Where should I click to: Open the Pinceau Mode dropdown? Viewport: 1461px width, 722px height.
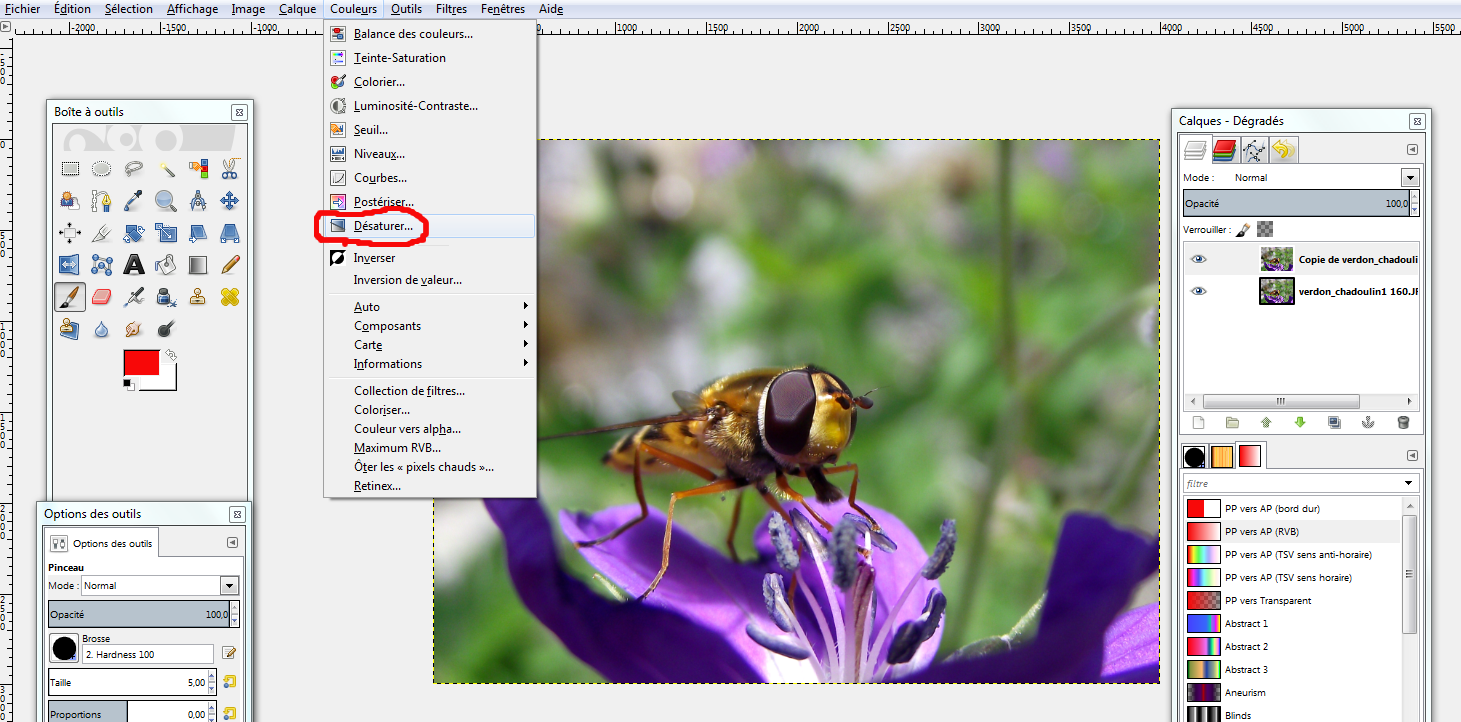pyautogui.click(x=229, y=585)
